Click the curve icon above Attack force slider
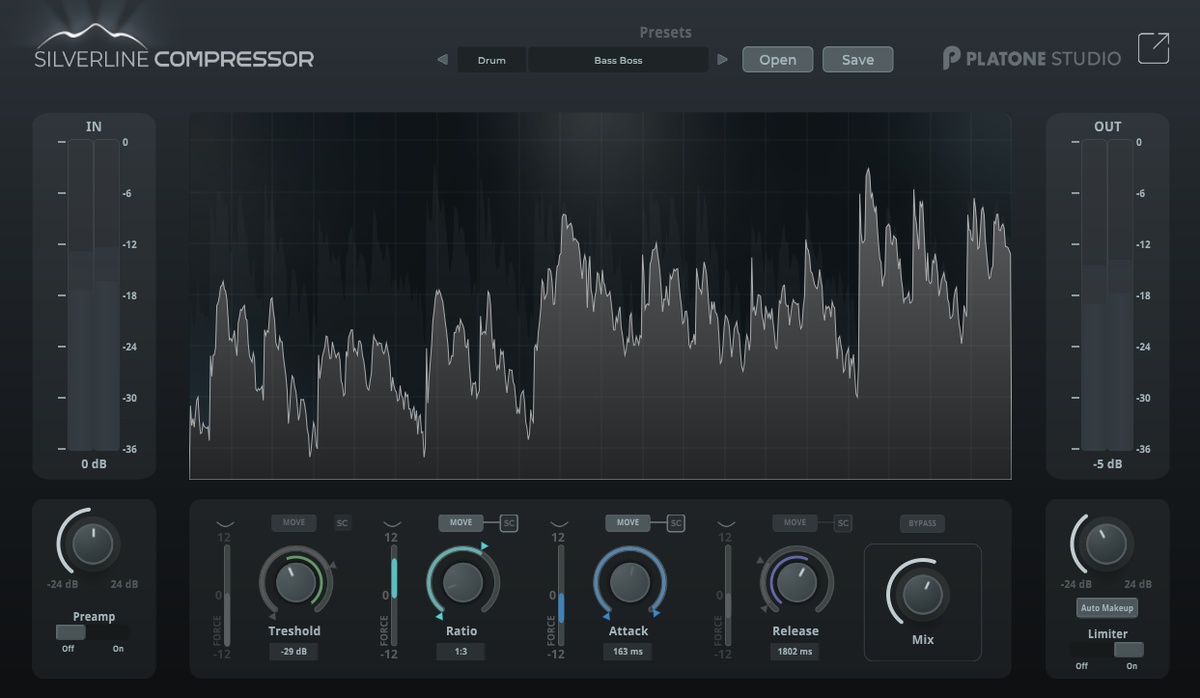The image size is (1200, 698). coord(560,523)
